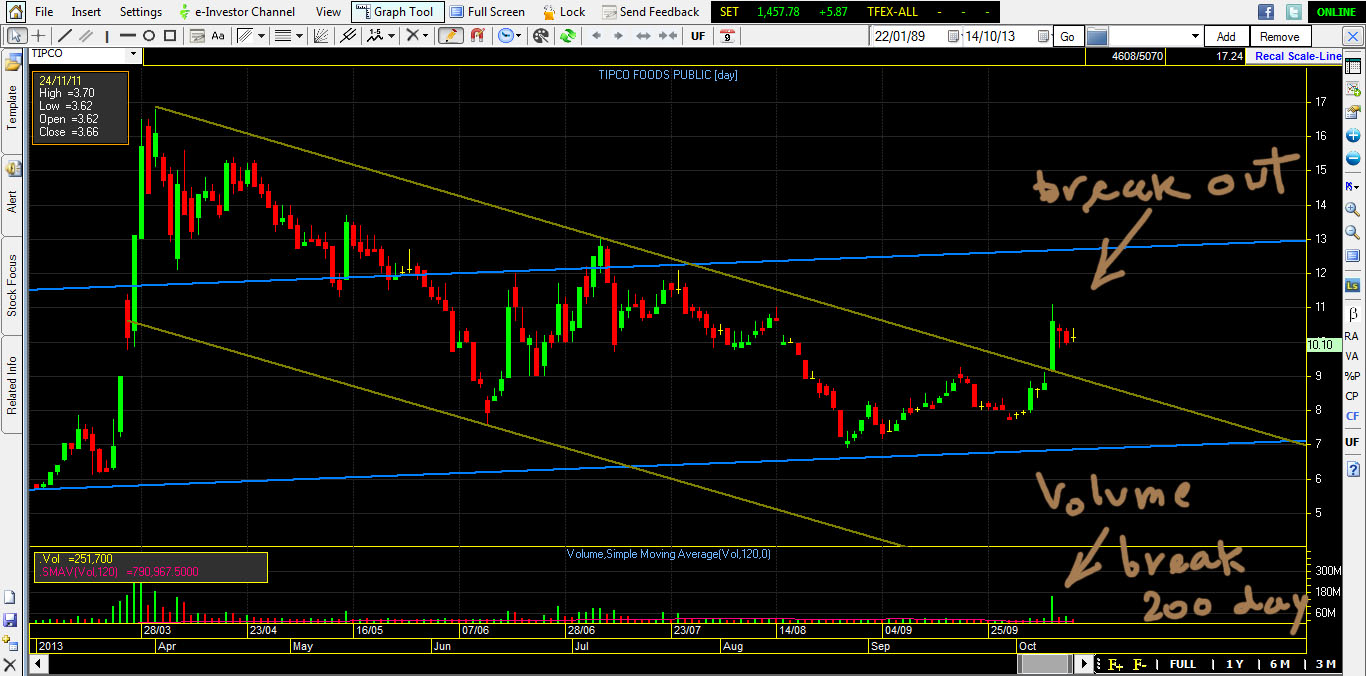Click the save disk icon at bottom-left
Viewport: 1366px width, 676px height.
10,621
